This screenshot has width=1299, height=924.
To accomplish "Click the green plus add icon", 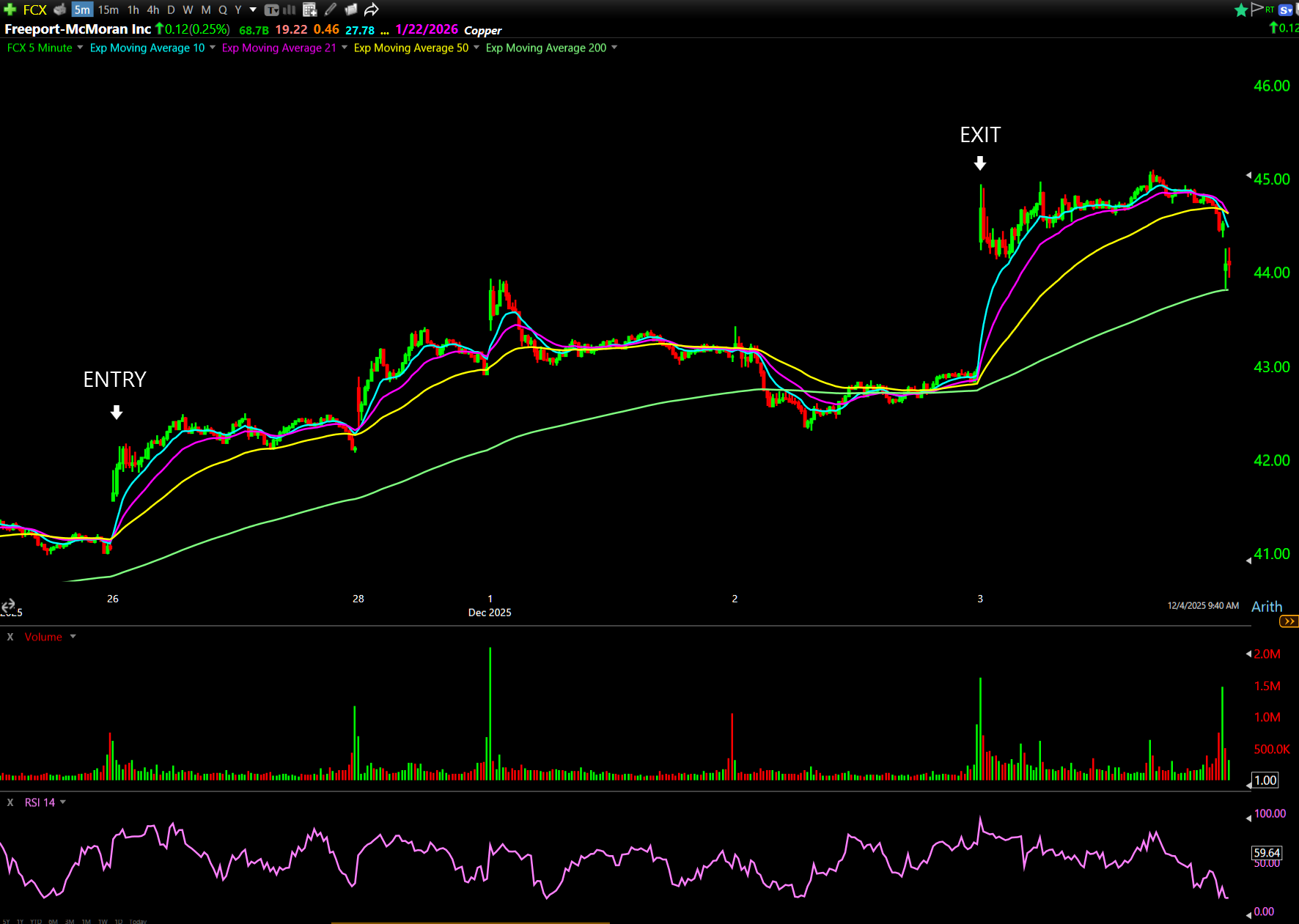I will 10,10.
